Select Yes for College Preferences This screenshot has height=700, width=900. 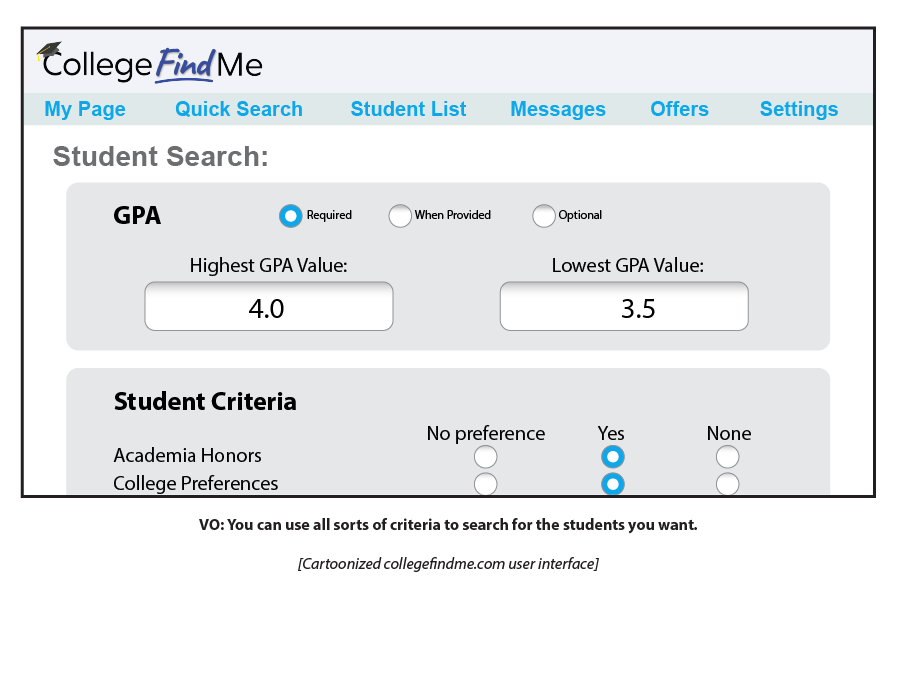pyautogui.click(x=612, y=485)
